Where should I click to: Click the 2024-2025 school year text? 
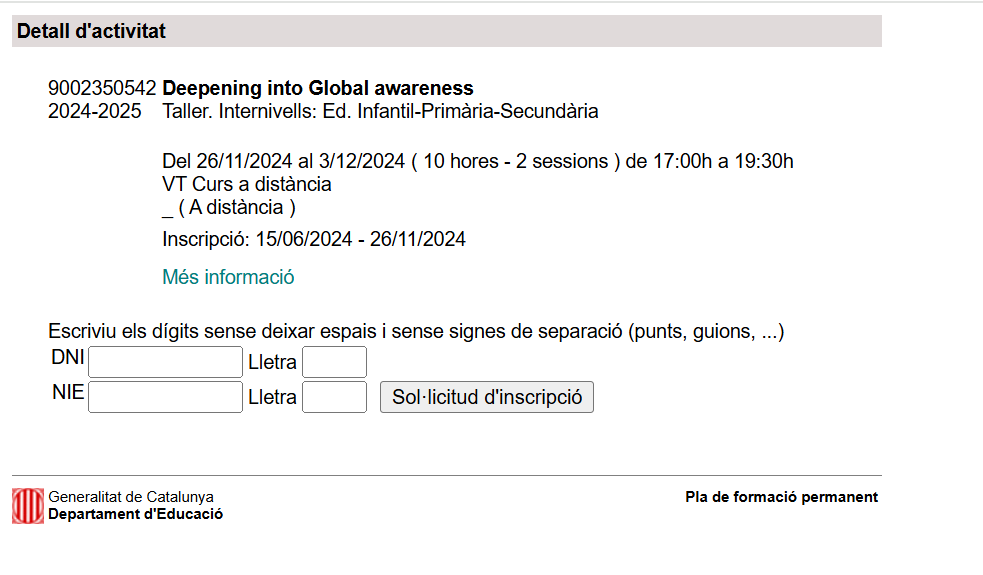95,111
